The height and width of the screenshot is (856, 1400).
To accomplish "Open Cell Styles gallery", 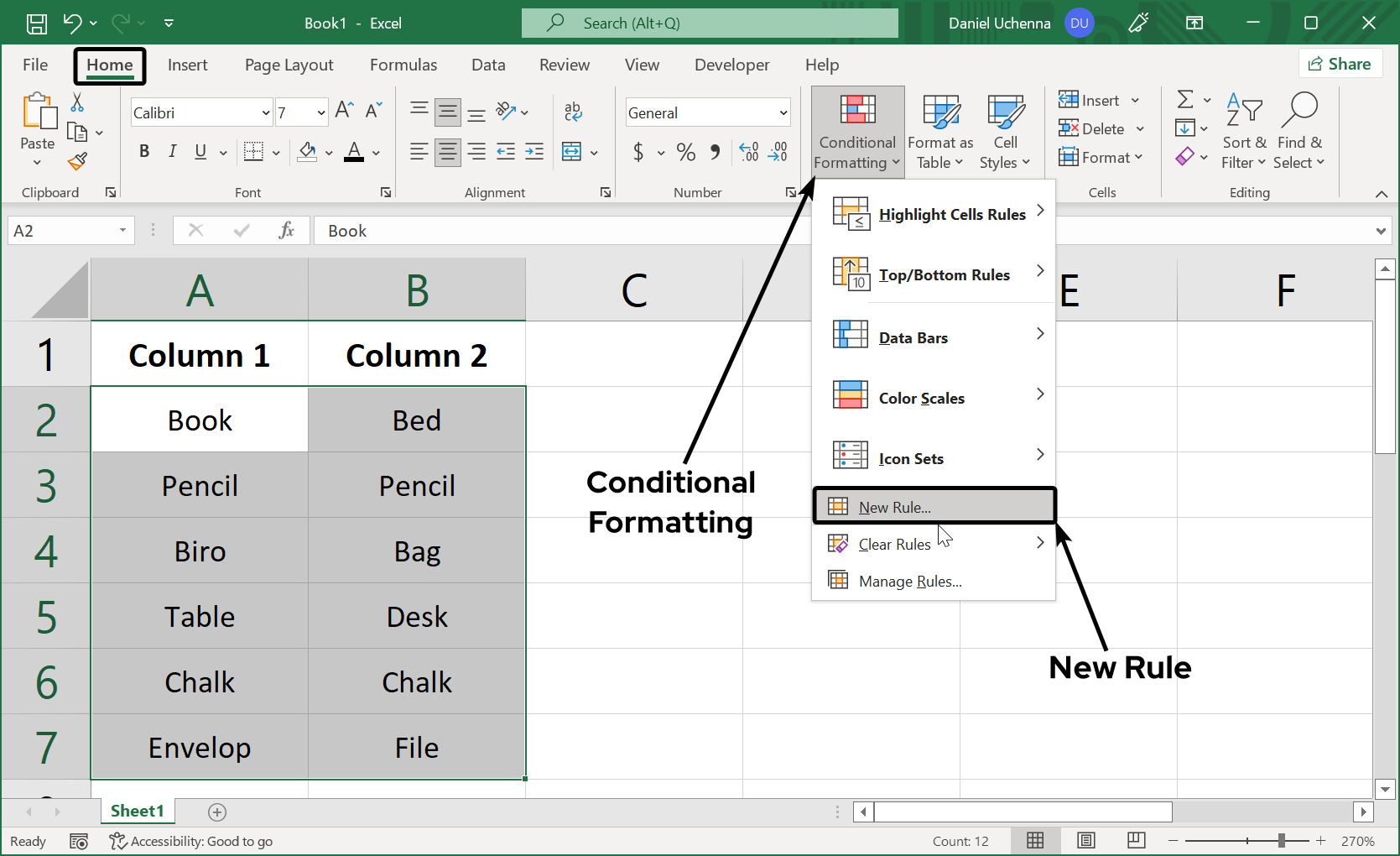I will click(1005, 132).
